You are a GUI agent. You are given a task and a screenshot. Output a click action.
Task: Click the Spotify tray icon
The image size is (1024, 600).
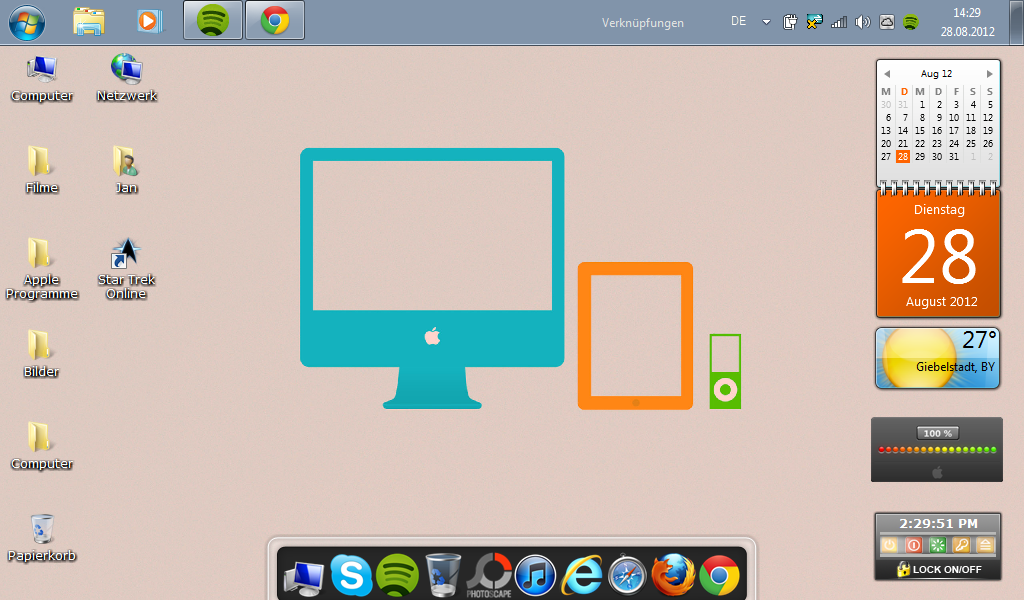(911, 22)
